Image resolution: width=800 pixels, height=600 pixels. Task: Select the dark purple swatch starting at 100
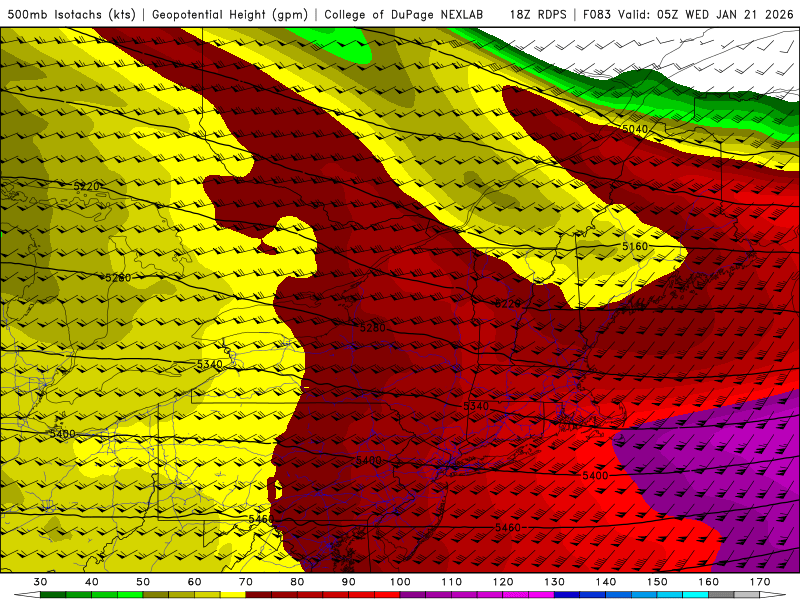click(x=413, y=595)
